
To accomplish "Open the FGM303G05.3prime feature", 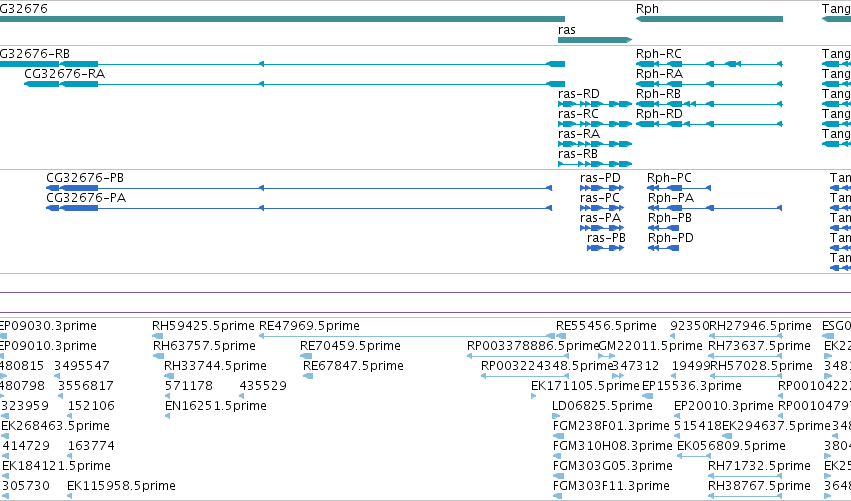I will 612,466.
